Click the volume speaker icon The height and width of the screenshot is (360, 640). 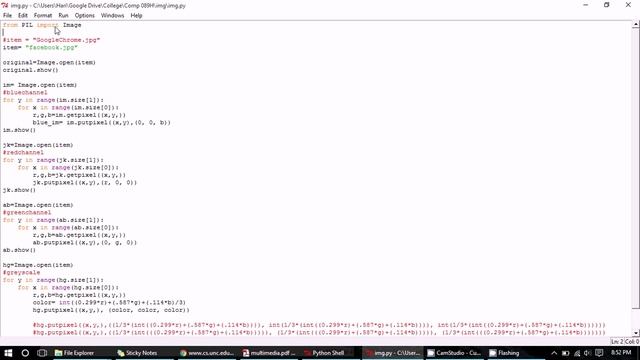point(587,353)
